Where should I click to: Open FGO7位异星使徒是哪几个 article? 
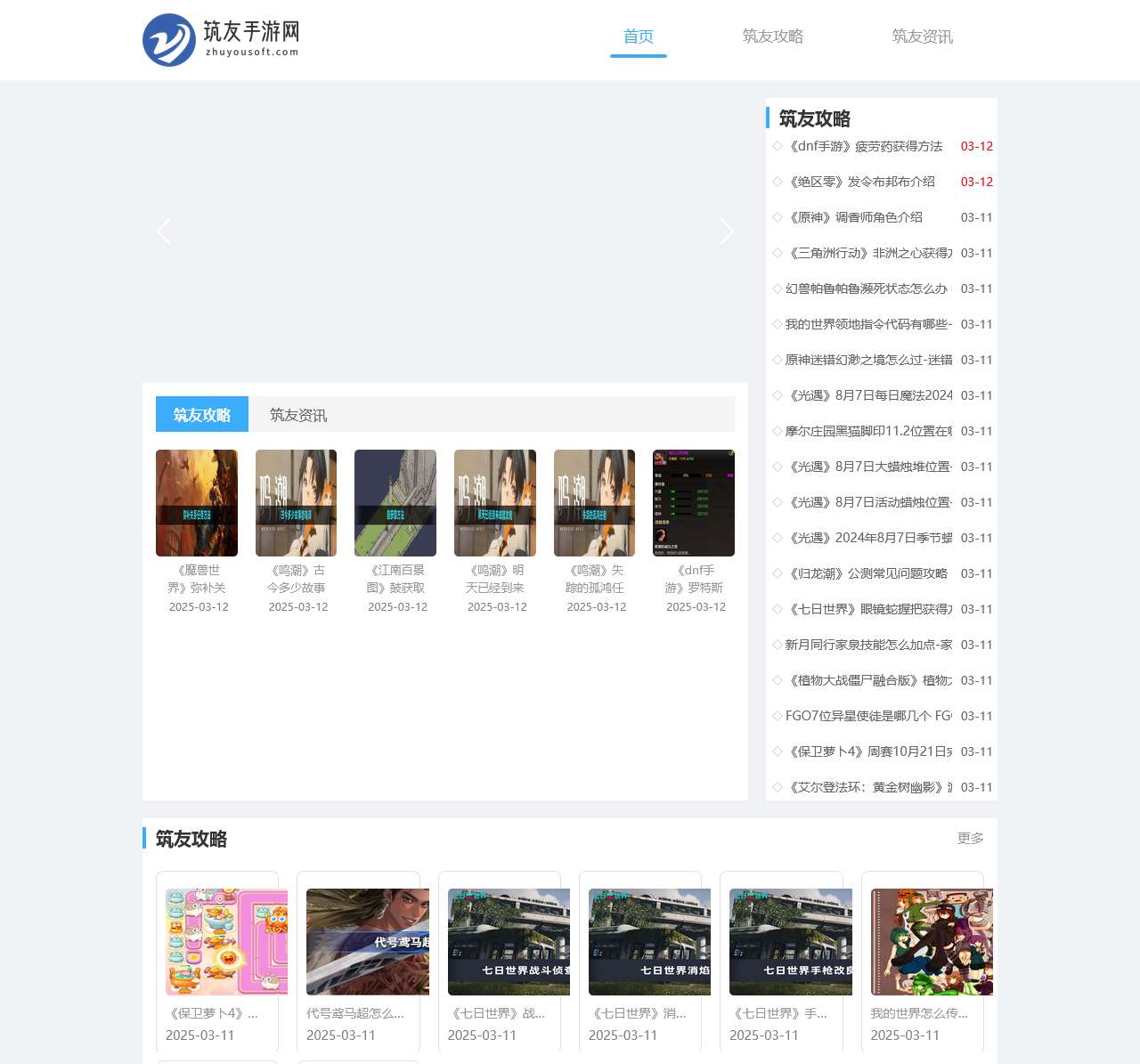coord(868,716)
